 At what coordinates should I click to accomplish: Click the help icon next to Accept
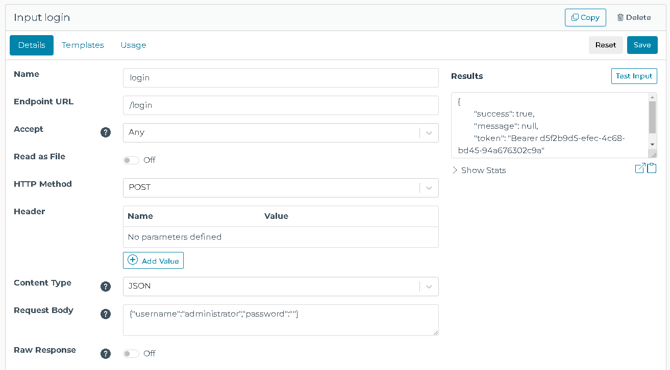[x=106, y=132]
